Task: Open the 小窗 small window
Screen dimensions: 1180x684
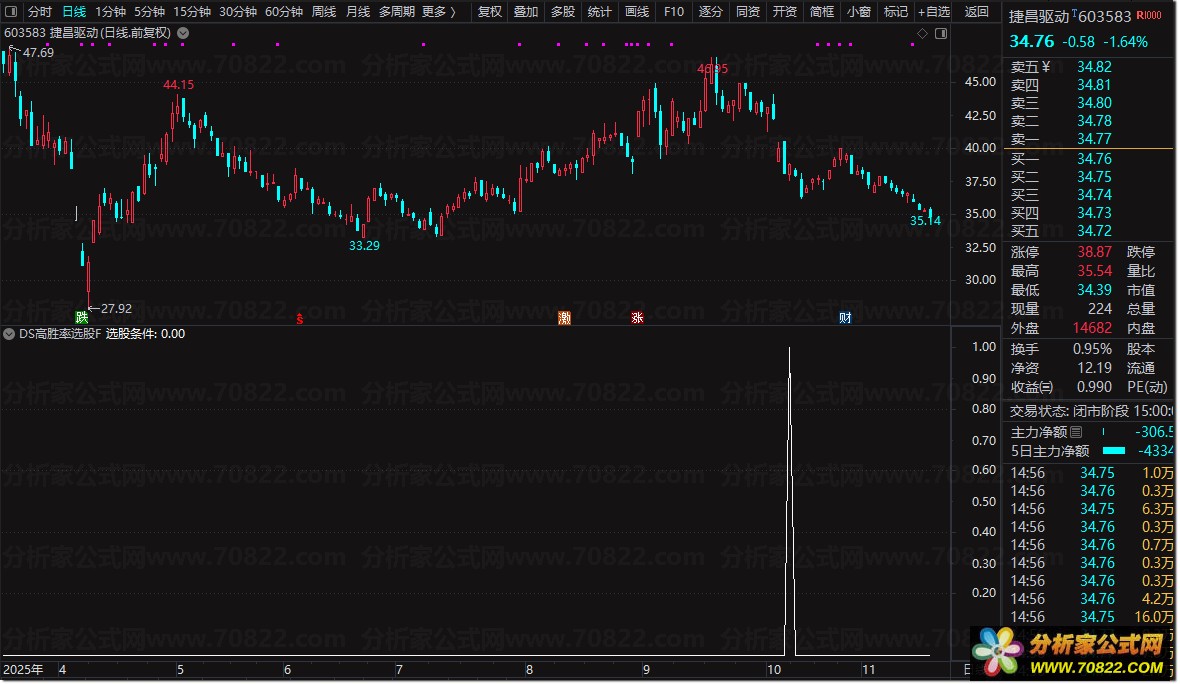Action: pyautogui.click(x=858, y=11)
